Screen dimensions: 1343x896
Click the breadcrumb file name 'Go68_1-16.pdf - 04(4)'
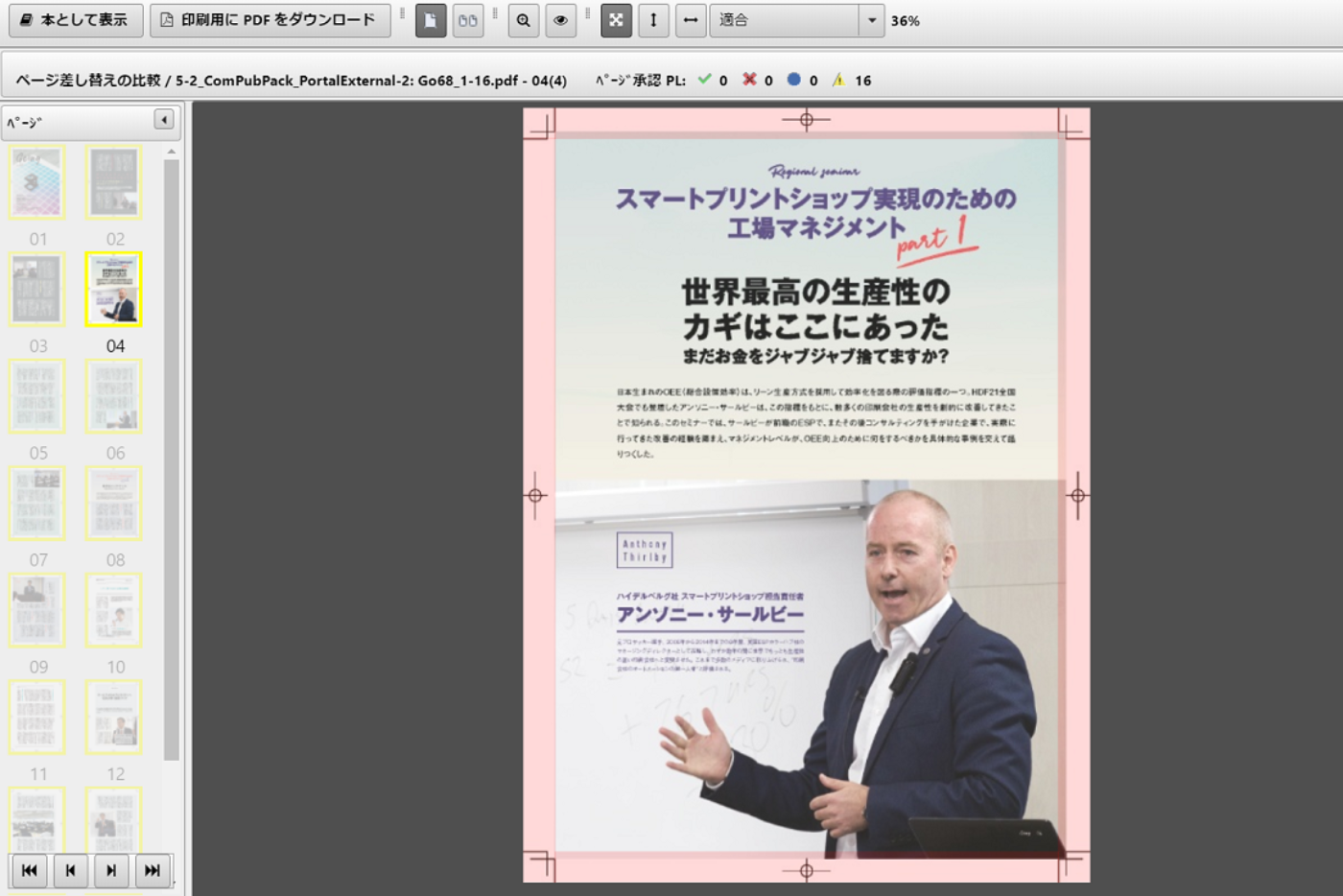coord(492,81)
